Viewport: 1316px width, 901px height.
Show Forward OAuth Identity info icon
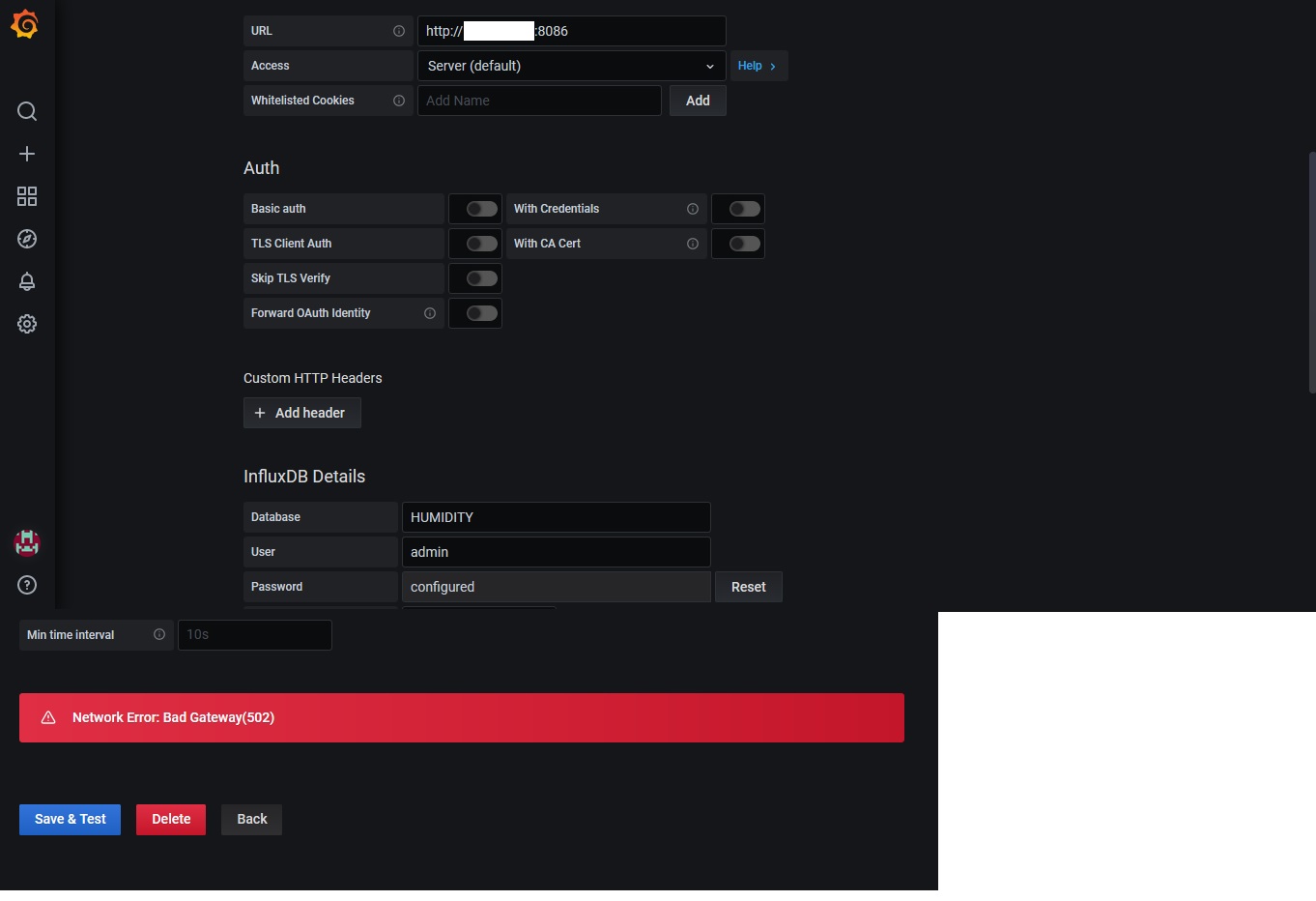[x=430, y=313]
